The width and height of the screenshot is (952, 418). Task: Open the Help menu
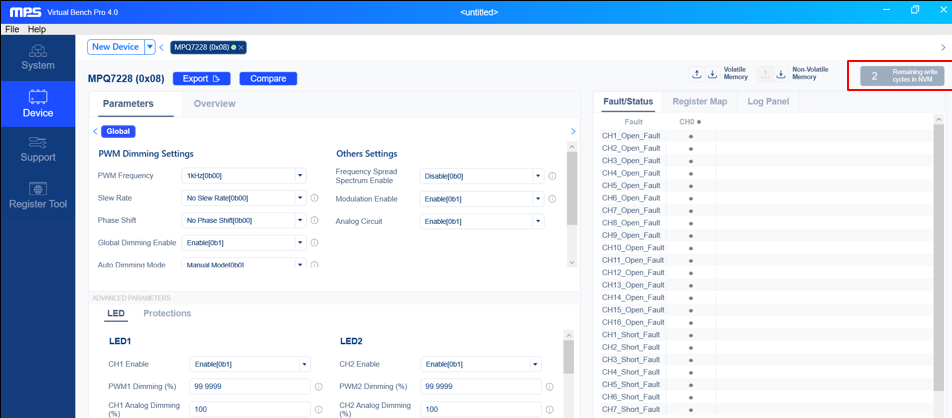(x=36, y=29)
